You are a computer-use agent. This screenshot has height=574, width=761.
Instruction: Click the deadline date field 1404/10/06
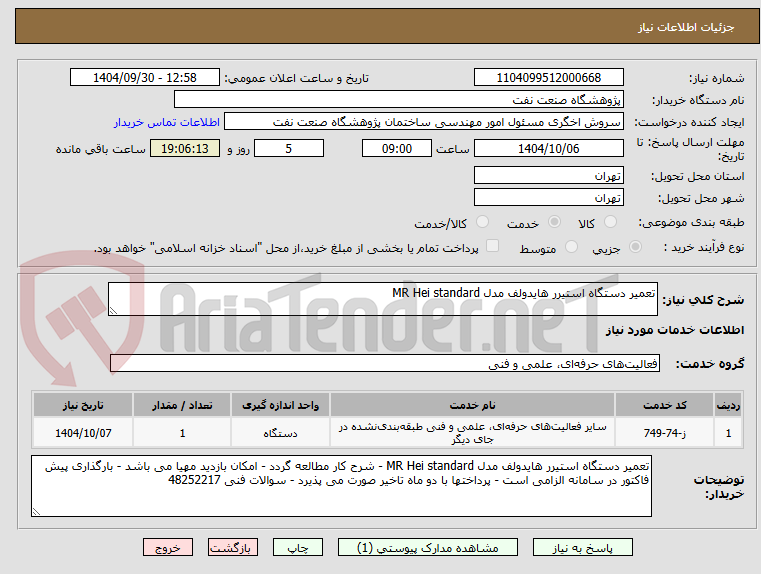[548, 148]
